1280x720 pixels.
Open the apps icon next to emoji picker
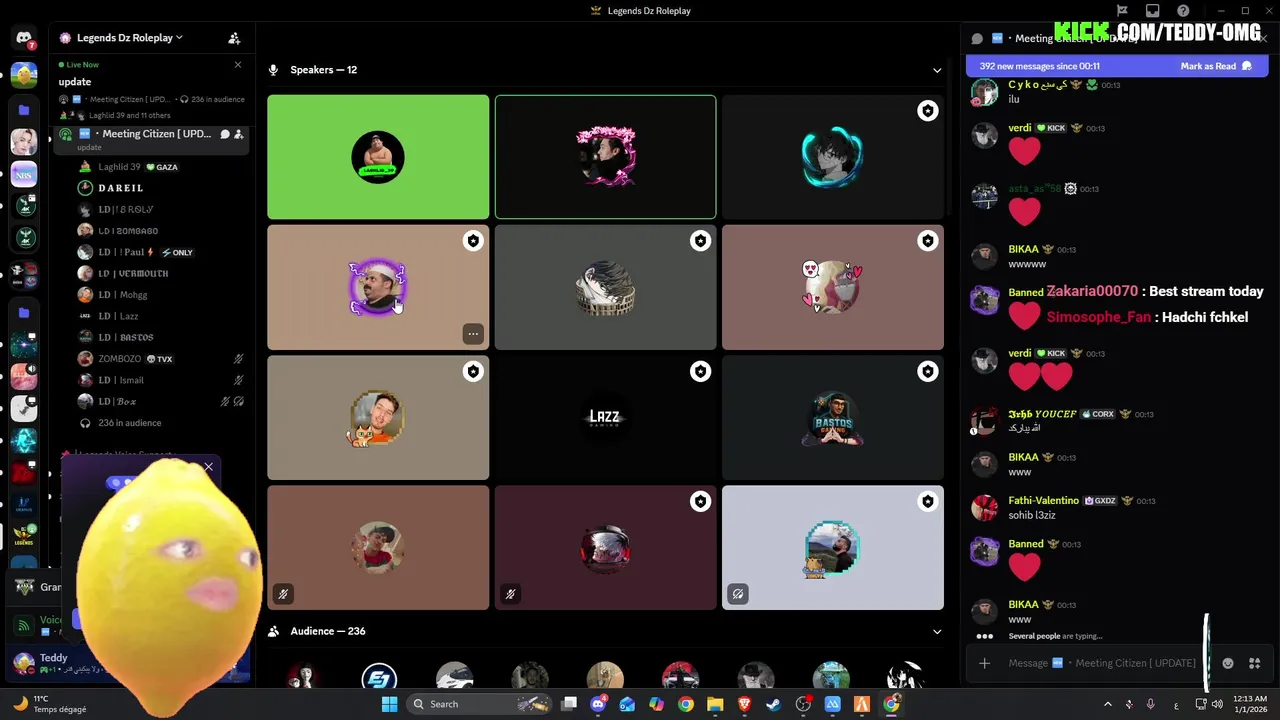point(1255,663)
